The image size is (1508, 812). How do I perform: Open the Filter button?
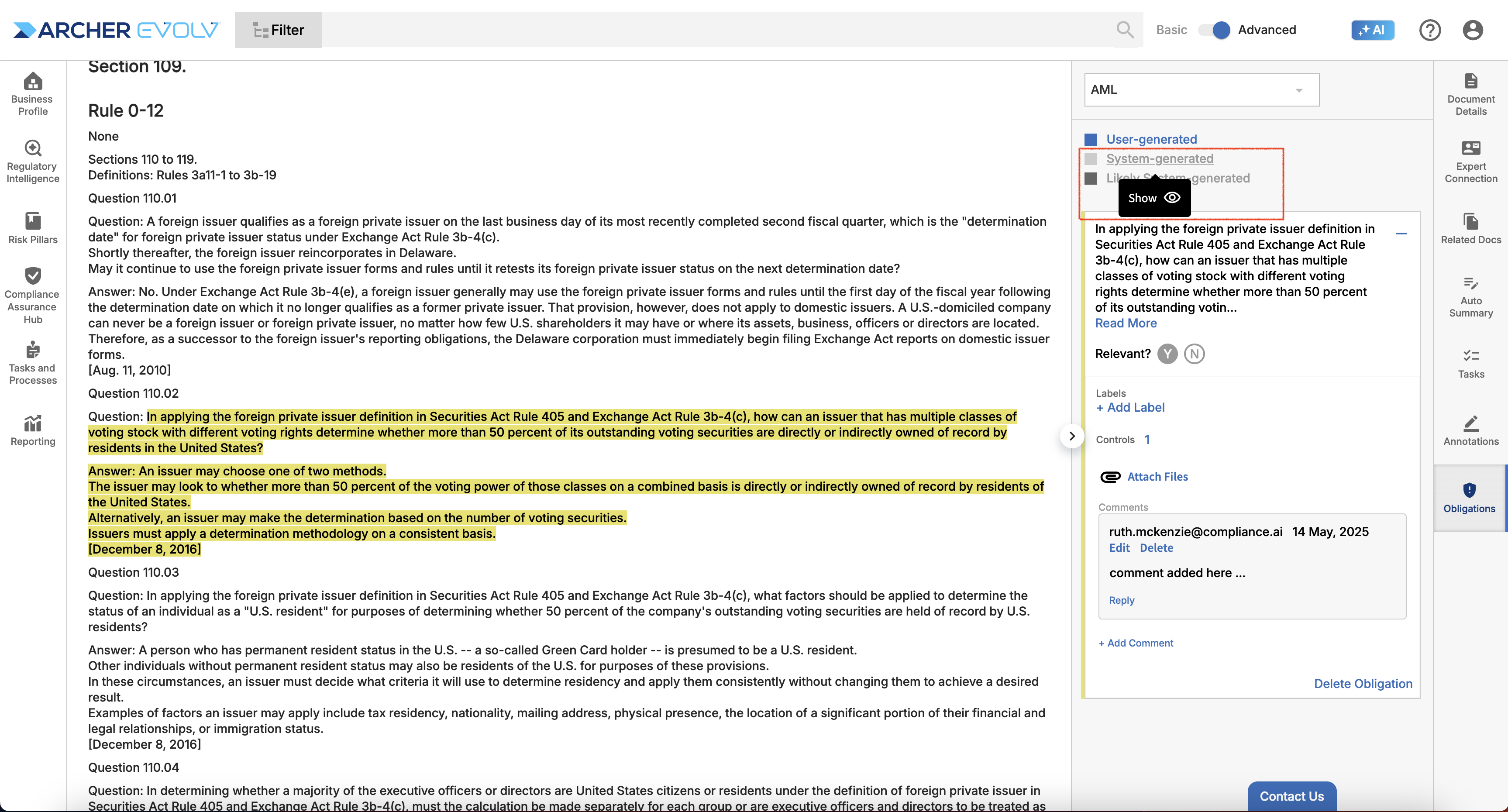click(x=278, y=30)
